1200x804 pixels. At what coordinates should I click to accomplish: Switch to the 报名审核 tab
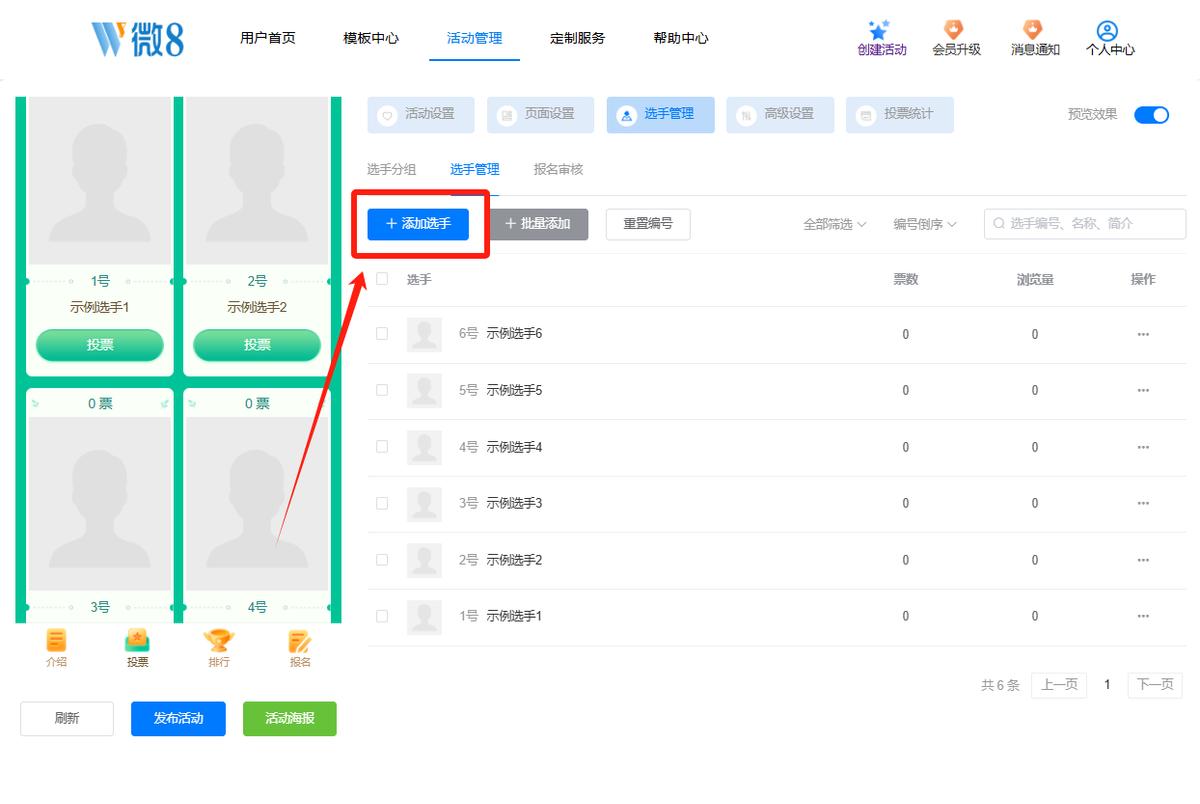558,169
